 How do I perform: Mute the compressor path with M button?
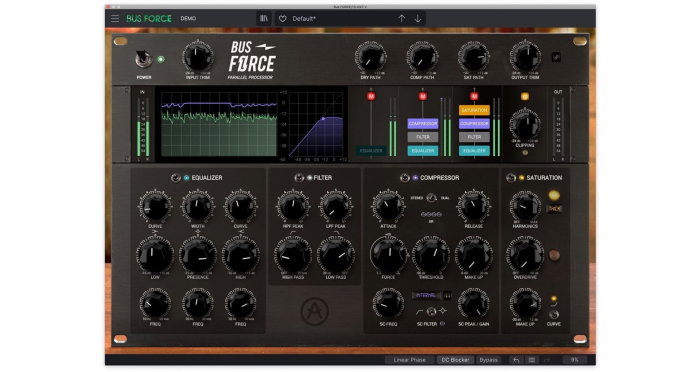click(423, 96)
